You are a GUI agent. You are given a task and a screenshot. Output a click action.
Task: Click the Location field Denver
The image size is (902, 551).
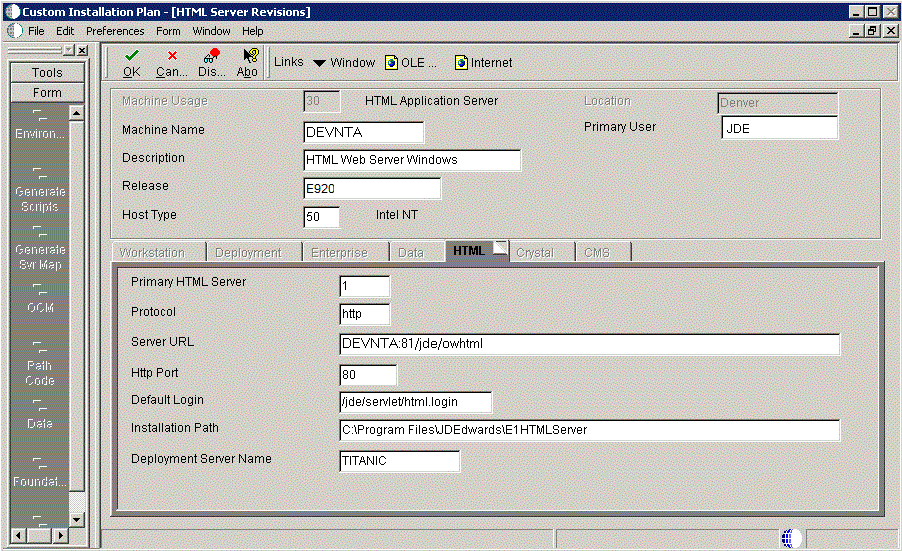pos(778,103)
